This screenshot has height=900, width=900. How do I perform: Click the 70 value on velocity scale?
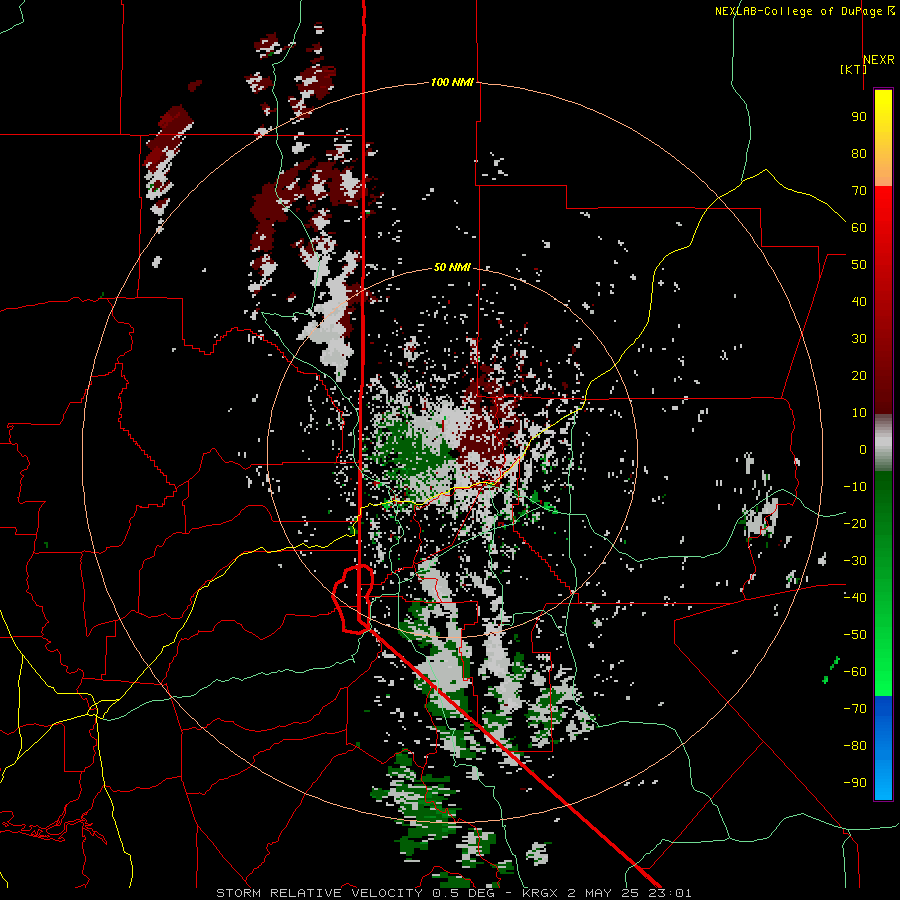pyautogui.click(x=859, y=191)
